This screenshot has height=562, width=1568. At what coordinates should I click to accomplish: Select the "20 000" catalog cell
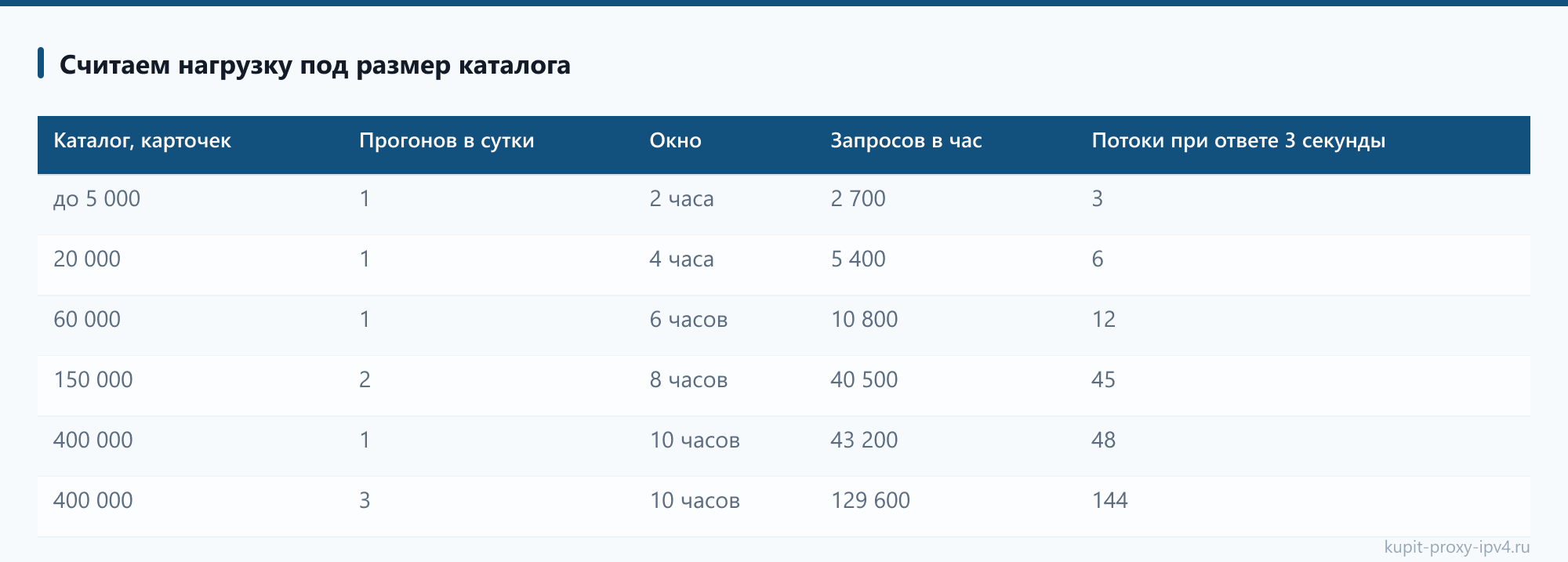coord(87,259)
